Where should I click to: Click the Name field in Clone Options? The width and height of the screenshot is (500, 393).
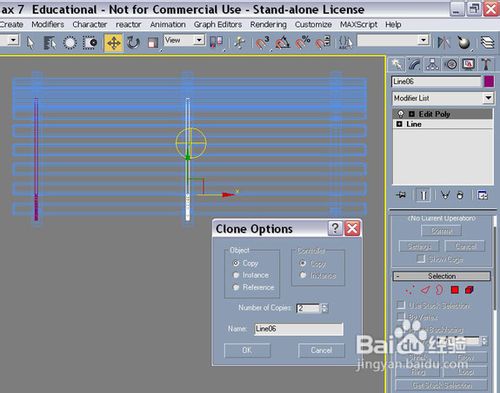coord(299,329)
